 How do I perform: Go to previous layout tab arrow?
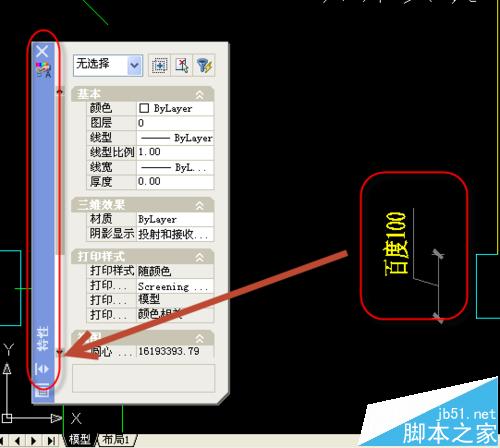[x=18, y=441]
